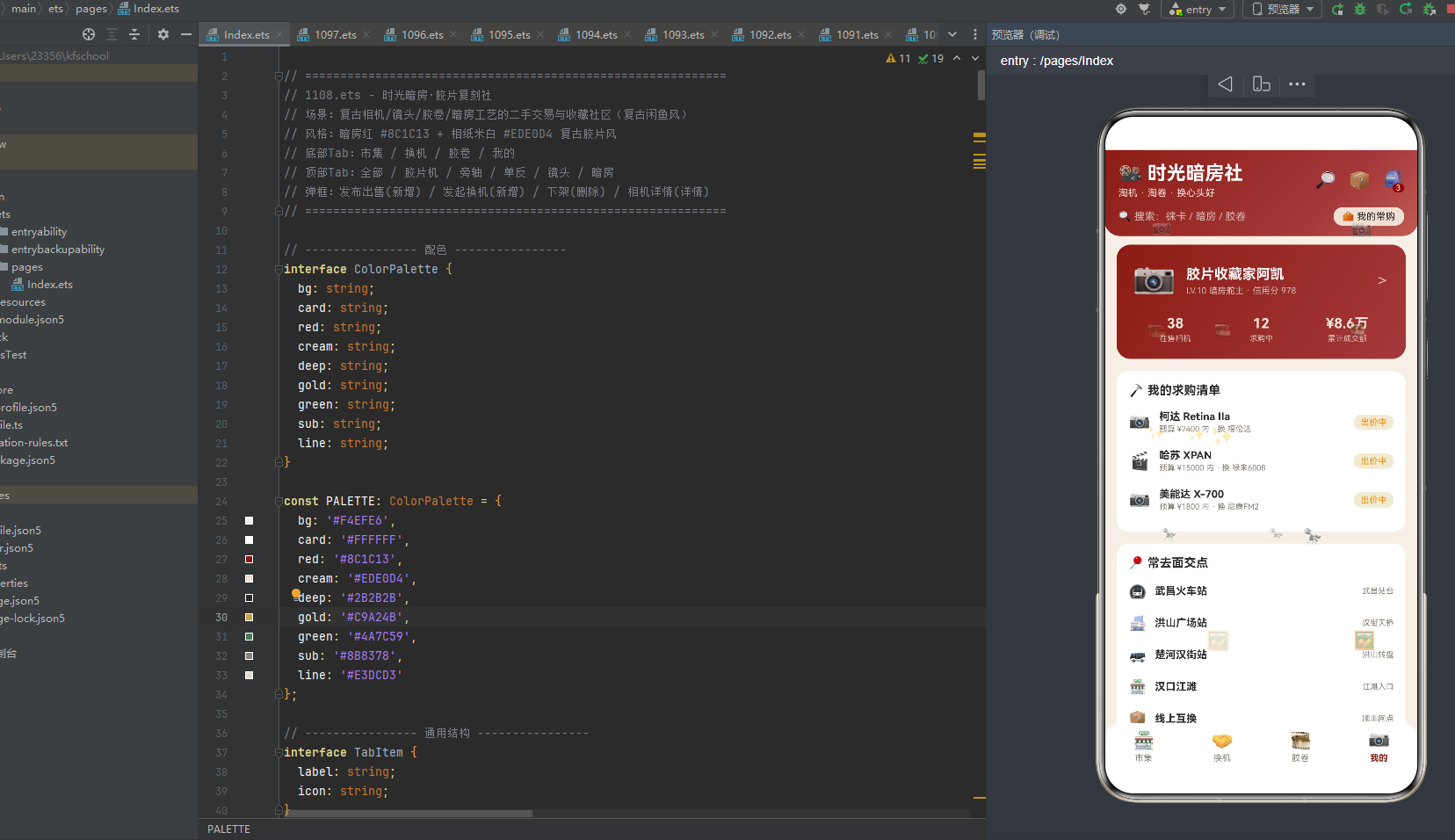Viewport: 1455px width, 840px height.
Task: Select the 胶卷 bottom tab in preview
Action: tap(1300, 747)
